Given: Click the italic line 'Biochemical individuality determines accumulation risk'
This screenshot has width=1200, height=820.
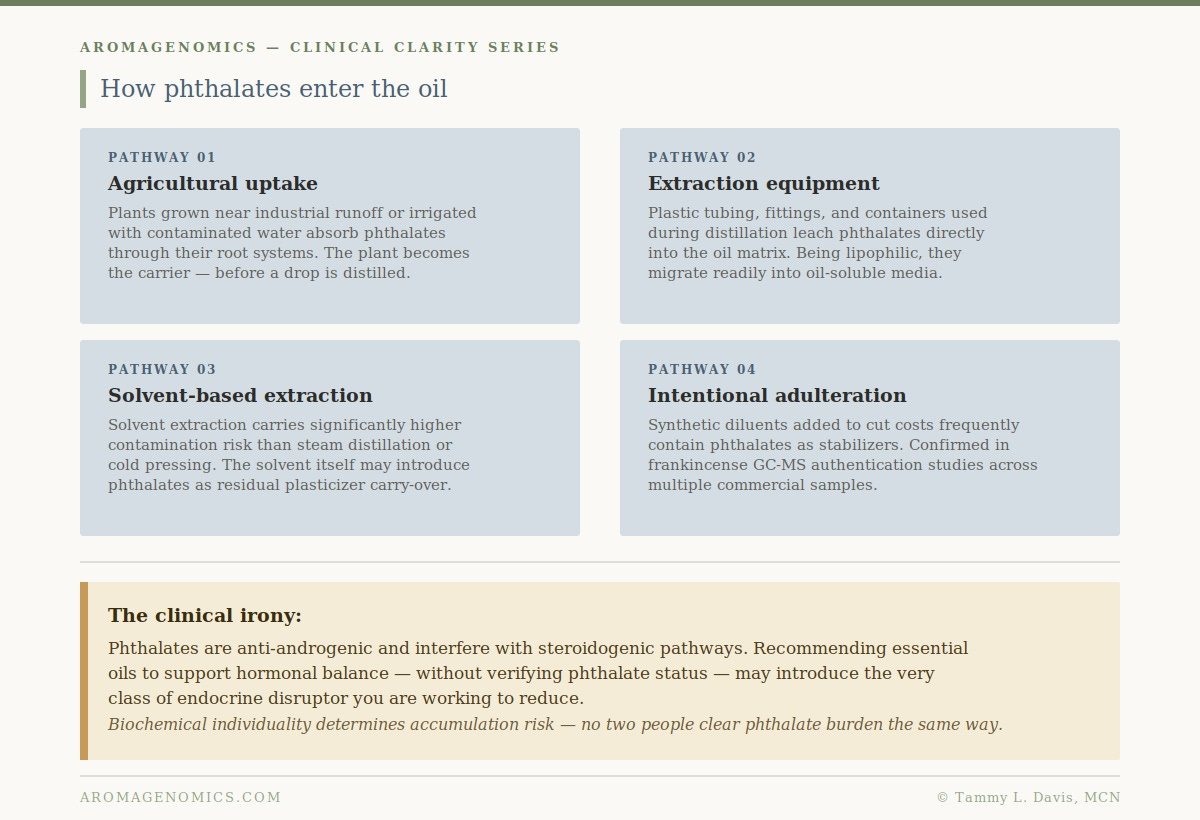Looking at the screenshot, I should [x=555, y=724].
